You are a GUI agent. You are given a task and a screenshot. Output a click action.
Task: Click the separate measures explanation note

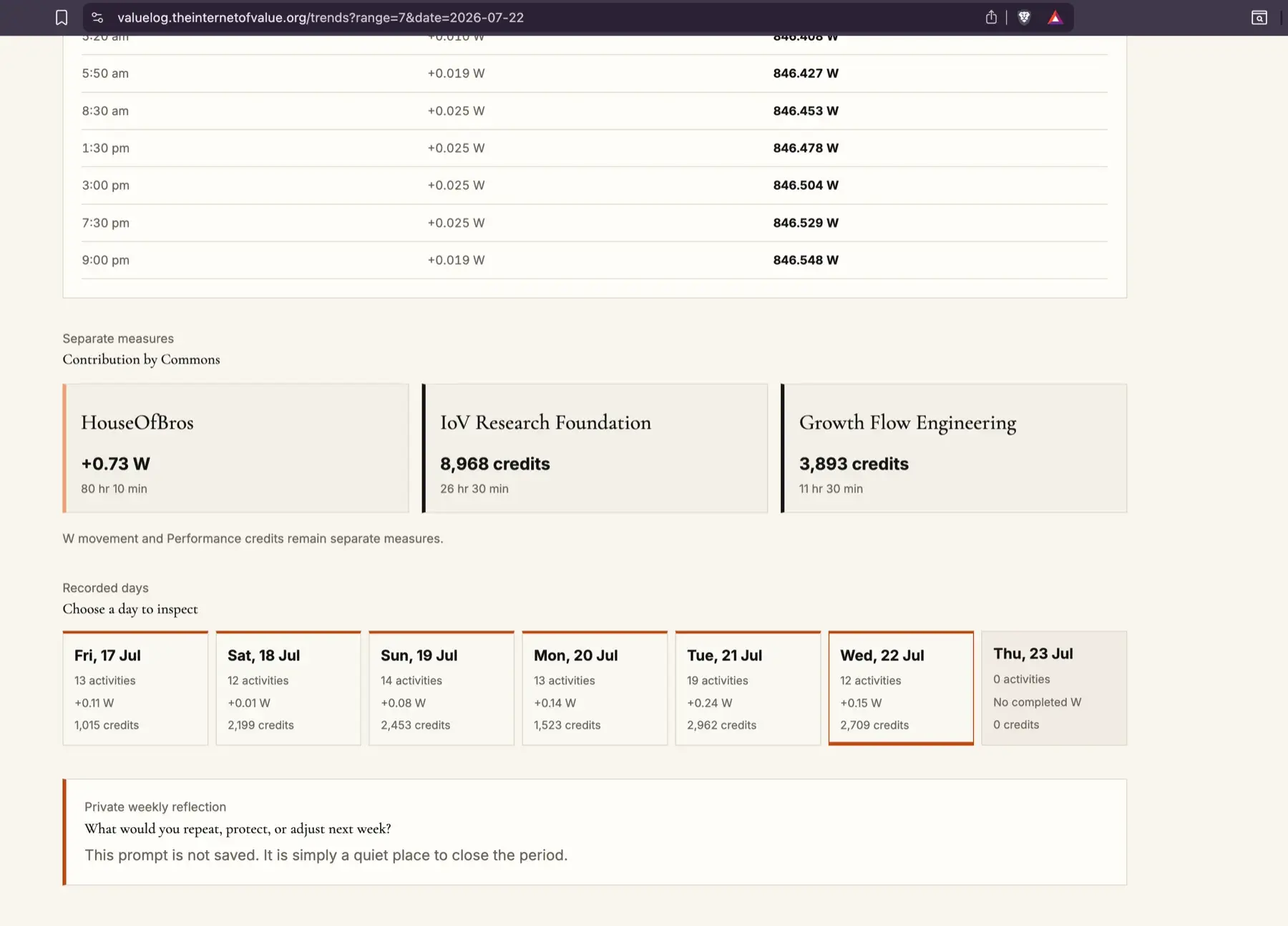click(x=253, y=538)
